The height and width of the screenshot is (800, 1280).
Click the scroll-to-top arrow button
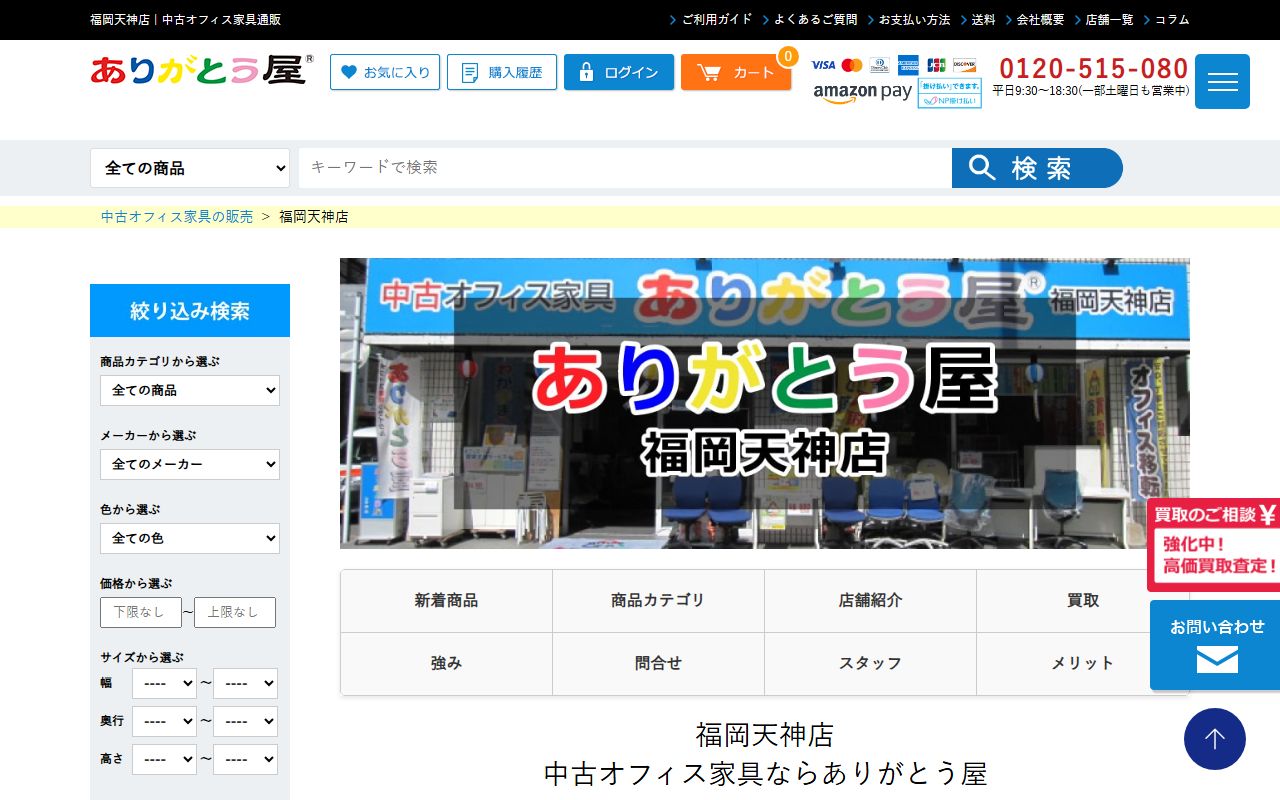1215,739
